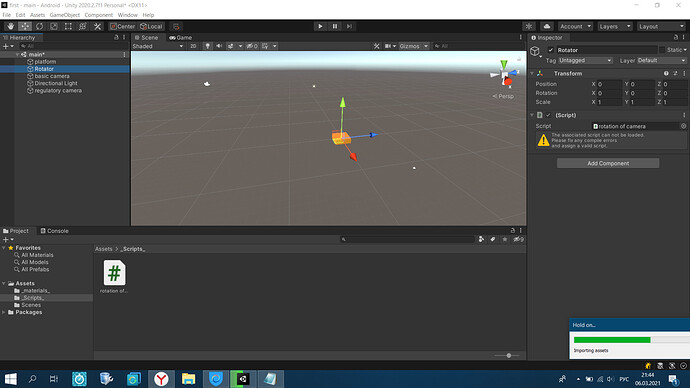This screenshot has height=388, width=690.
Task: Open the Shaded draw mode dropdown
Action: point(158,46)
